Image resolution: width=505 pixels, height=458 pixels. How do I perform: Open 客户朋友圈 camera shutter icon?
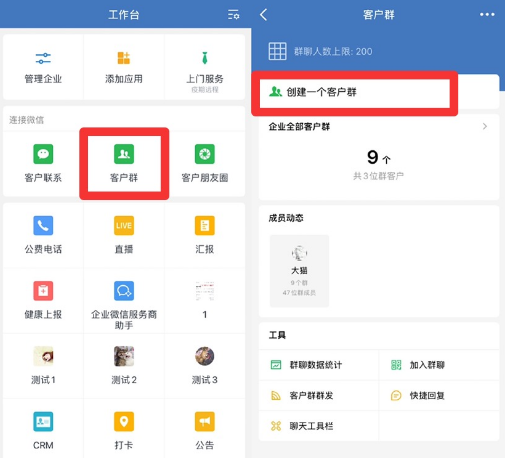205,154
